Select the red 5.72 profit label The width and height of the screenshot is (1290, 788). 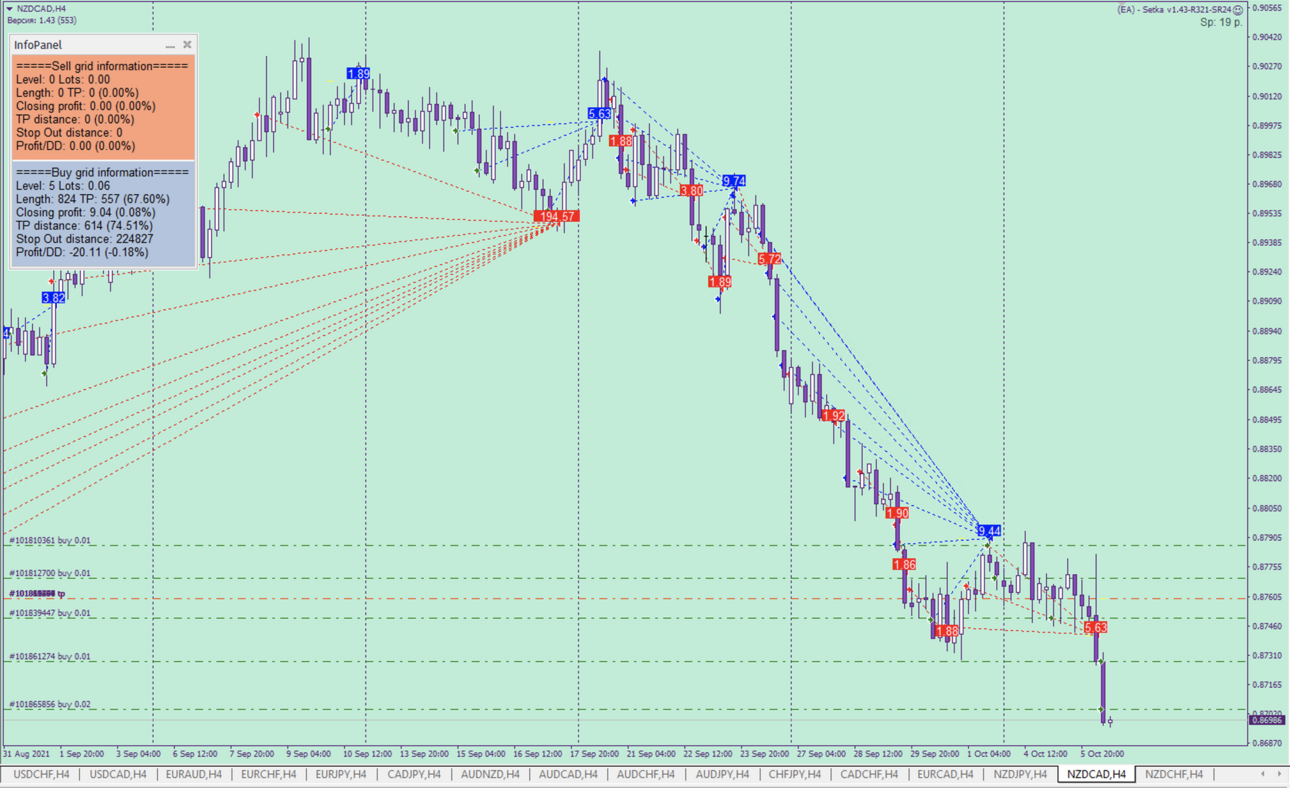[769, 259]
